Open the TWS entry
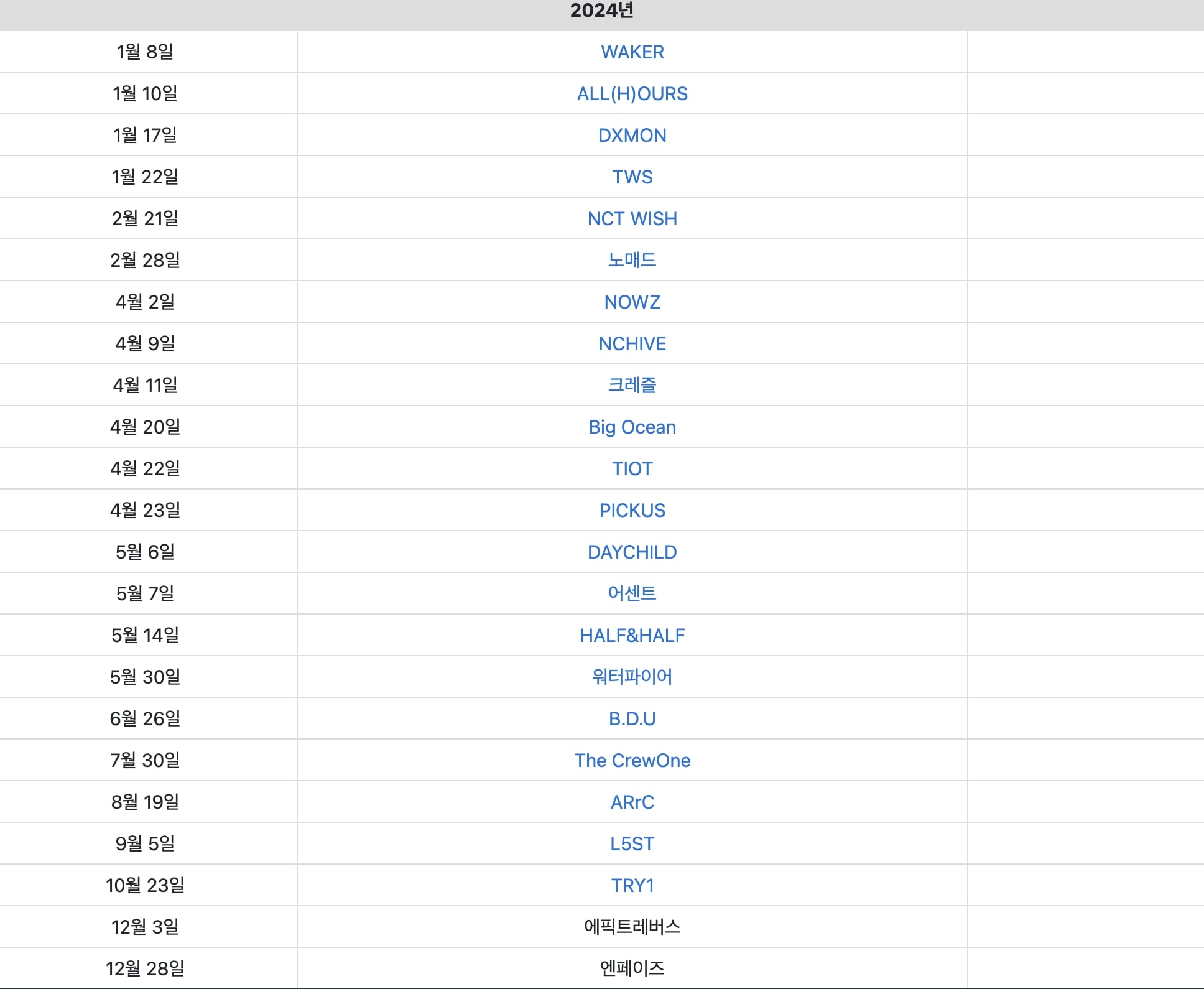This screenshot has height=989, width=1204. tap(632, 177)
